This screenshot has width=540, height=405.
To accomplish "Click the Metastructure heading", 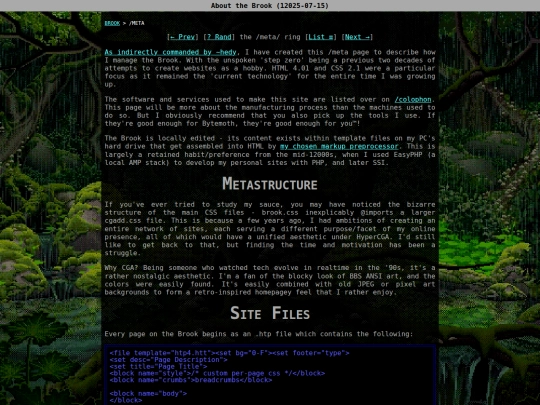I will (270, 184).
